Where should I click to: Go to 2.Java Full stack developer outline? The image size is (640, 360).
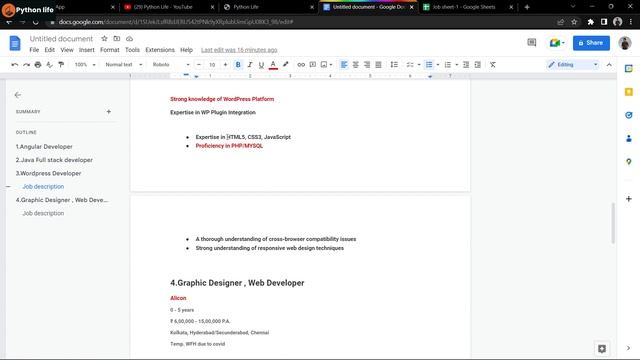[x=54, y=160]
